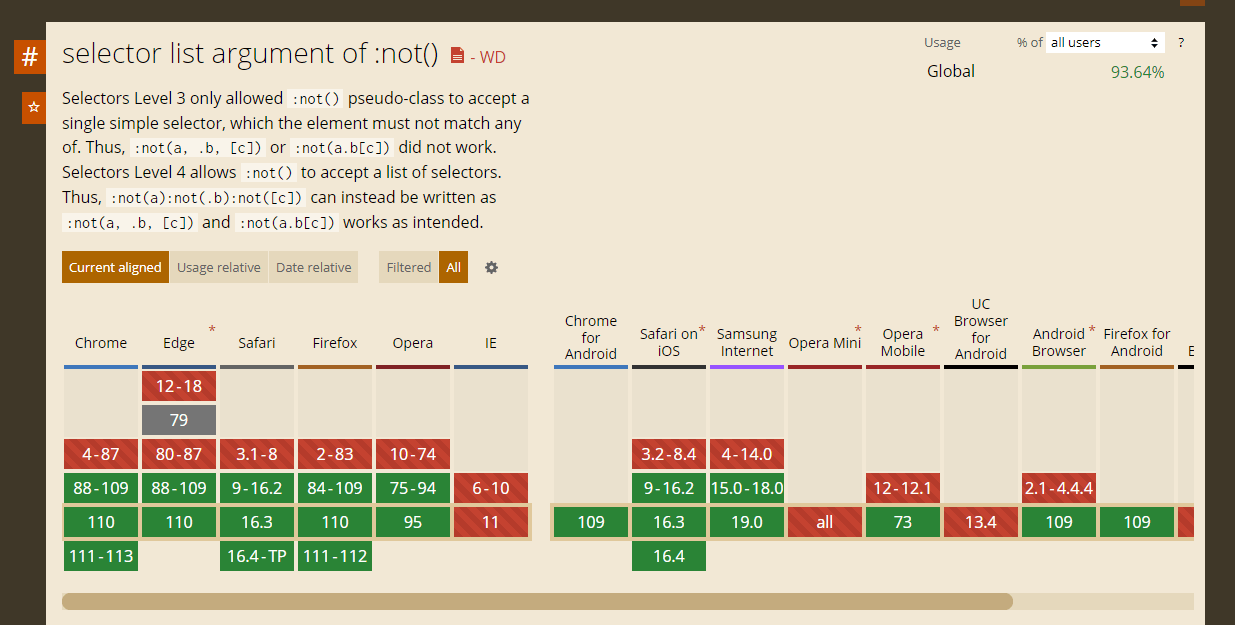Click the Firefox column header

click(x=335, y=343)
